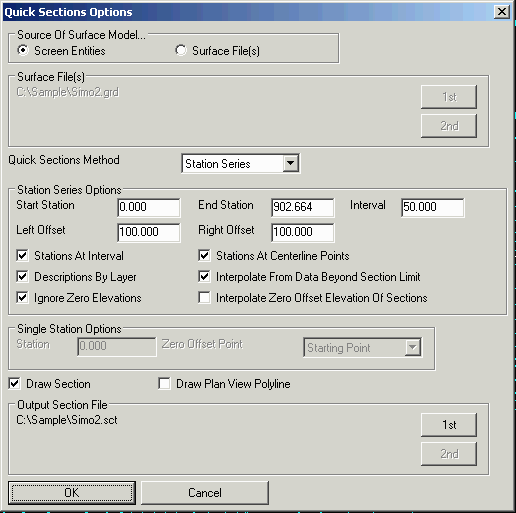Click the 1st button for Output Section File
The image size is (516, 513).
[449, 425]
